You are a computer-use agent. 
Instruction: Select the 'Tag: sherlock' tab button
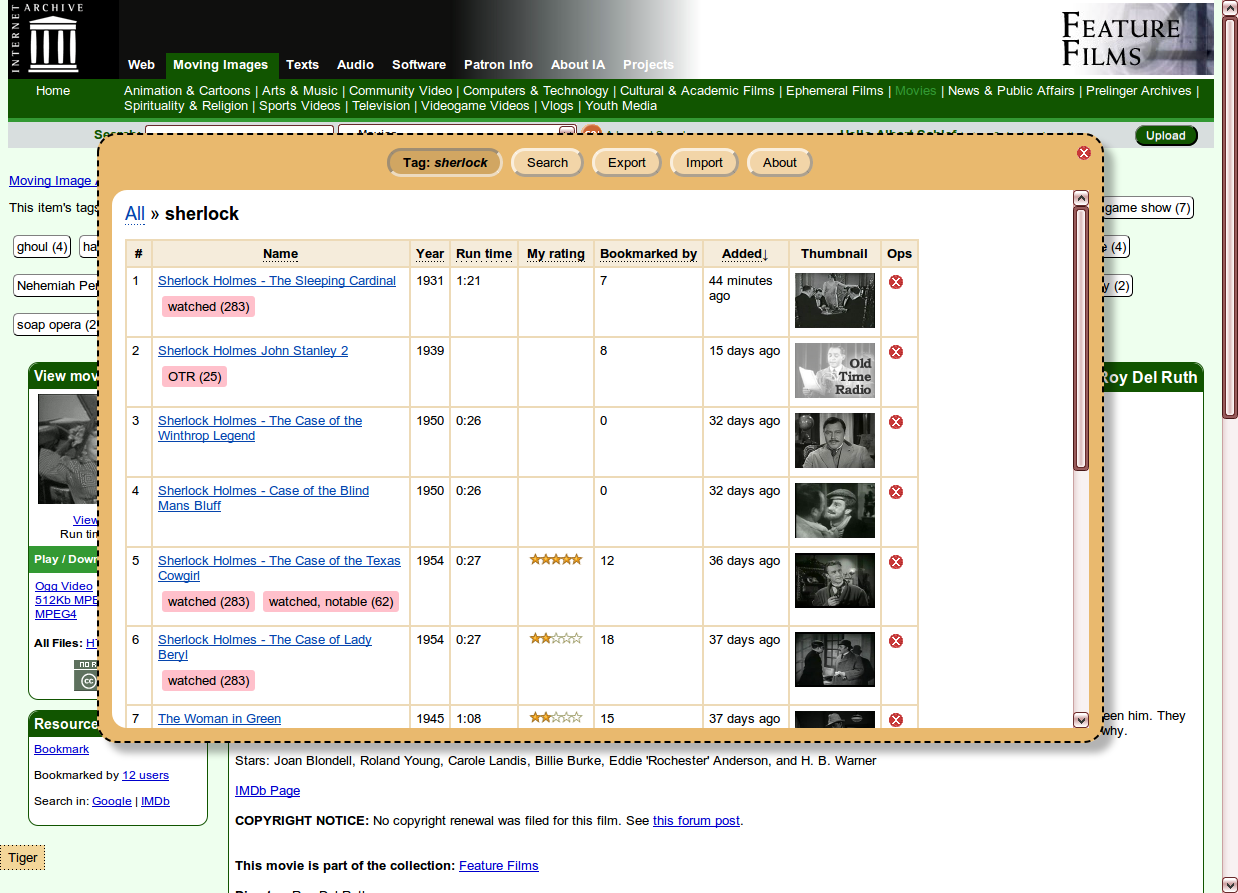coord(445,163)
